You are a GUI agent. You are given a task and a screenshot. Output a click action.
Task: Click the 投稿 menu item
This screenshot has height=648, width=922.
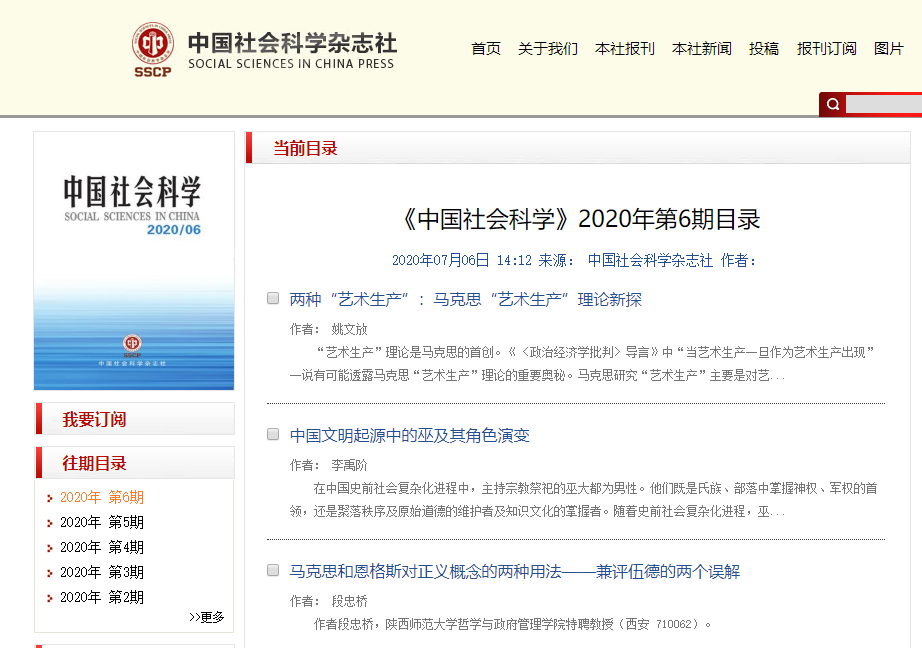pyautogui.click(x=764, y=49)
